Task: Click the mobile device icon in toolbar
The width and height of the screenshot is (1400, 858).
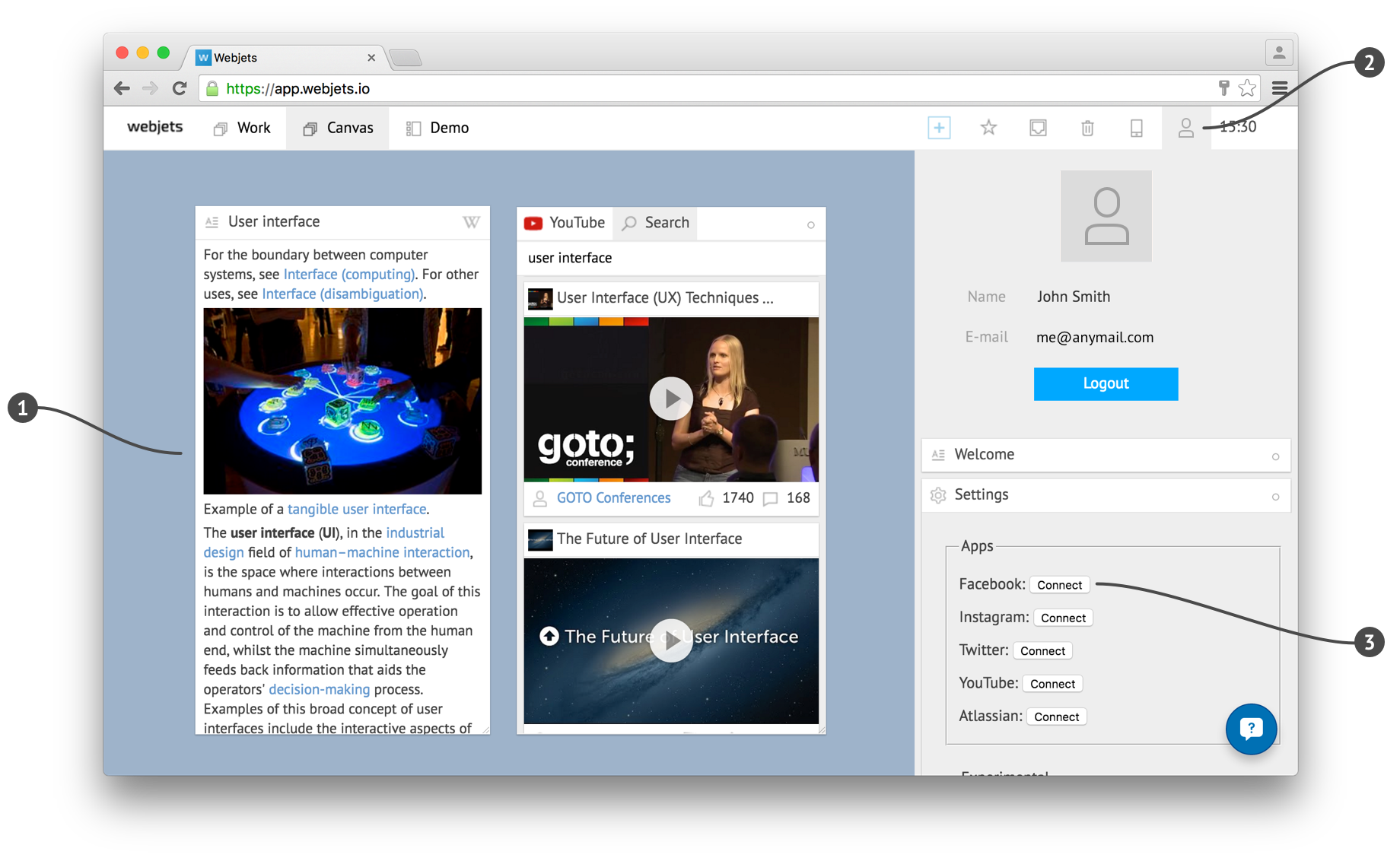Action: (x=1136, y=128)
